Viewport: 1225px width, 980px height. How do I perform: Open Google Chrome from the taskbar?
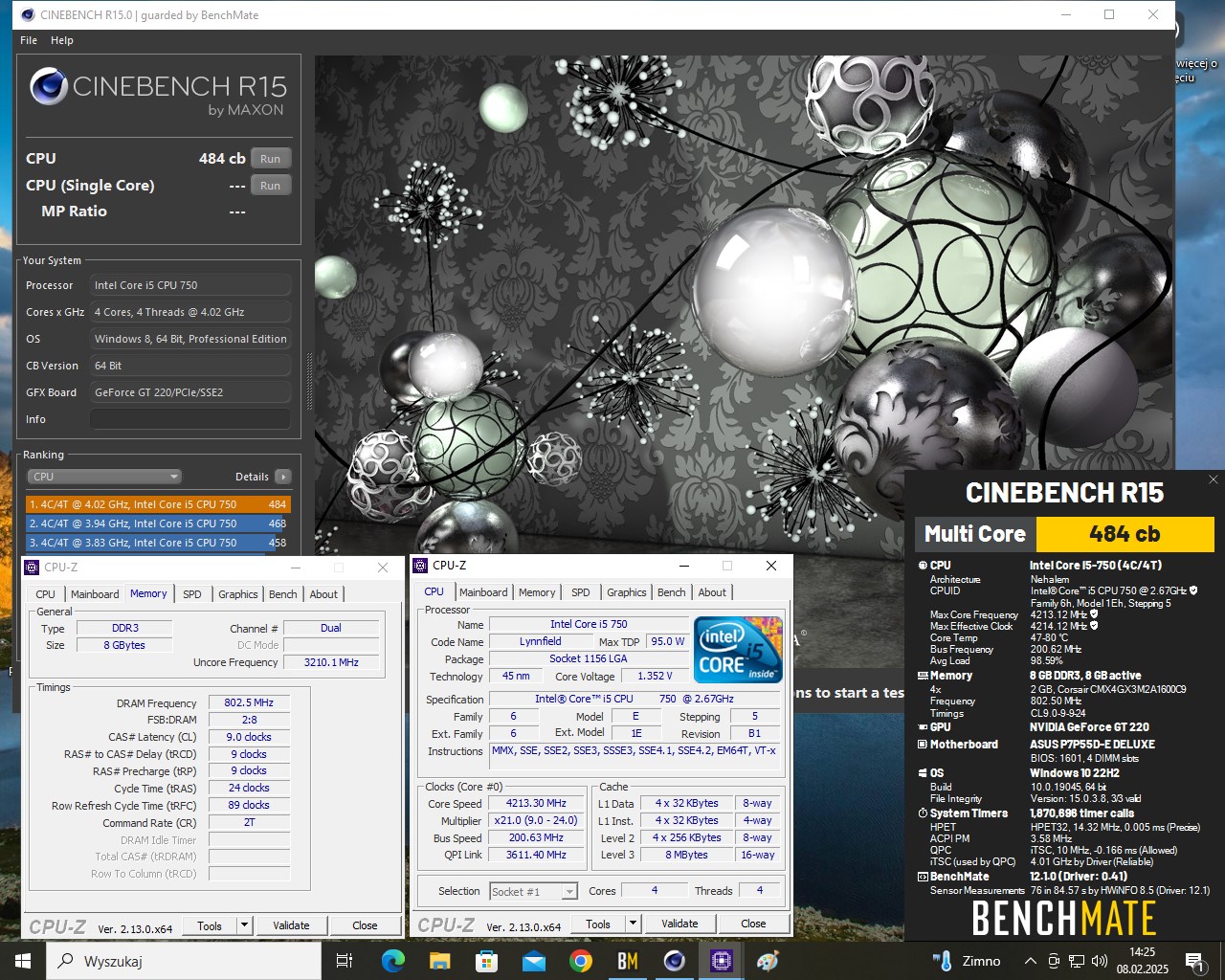[580, 961]
